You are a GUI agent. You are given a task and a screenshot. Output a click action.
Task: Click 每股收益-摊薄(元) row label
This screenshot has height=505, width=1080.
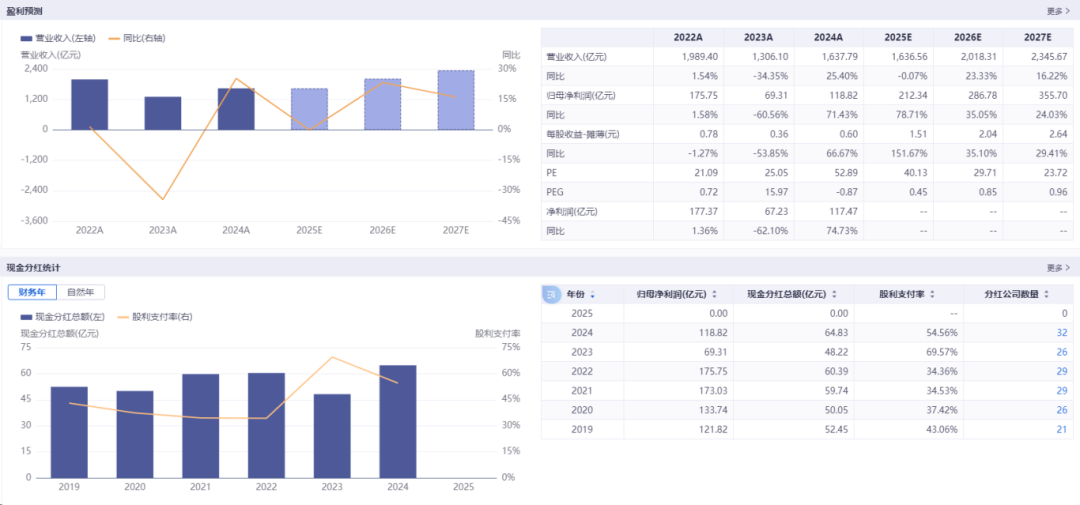click(583, 134)
